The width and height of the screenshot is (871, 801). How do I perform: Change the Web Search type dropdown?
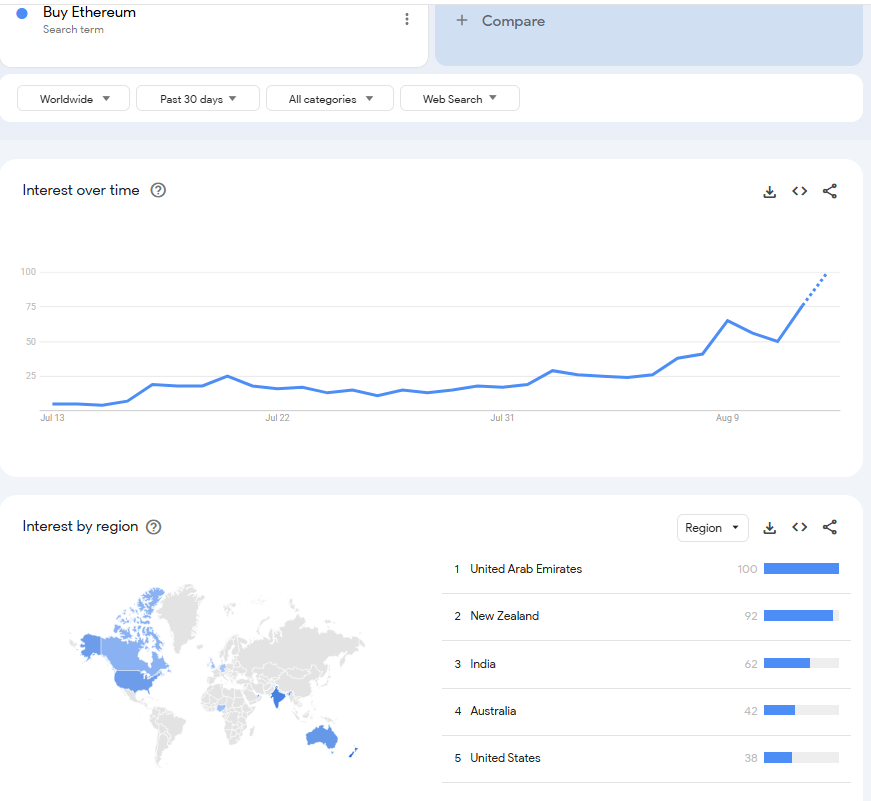click(x=460, y=98)
